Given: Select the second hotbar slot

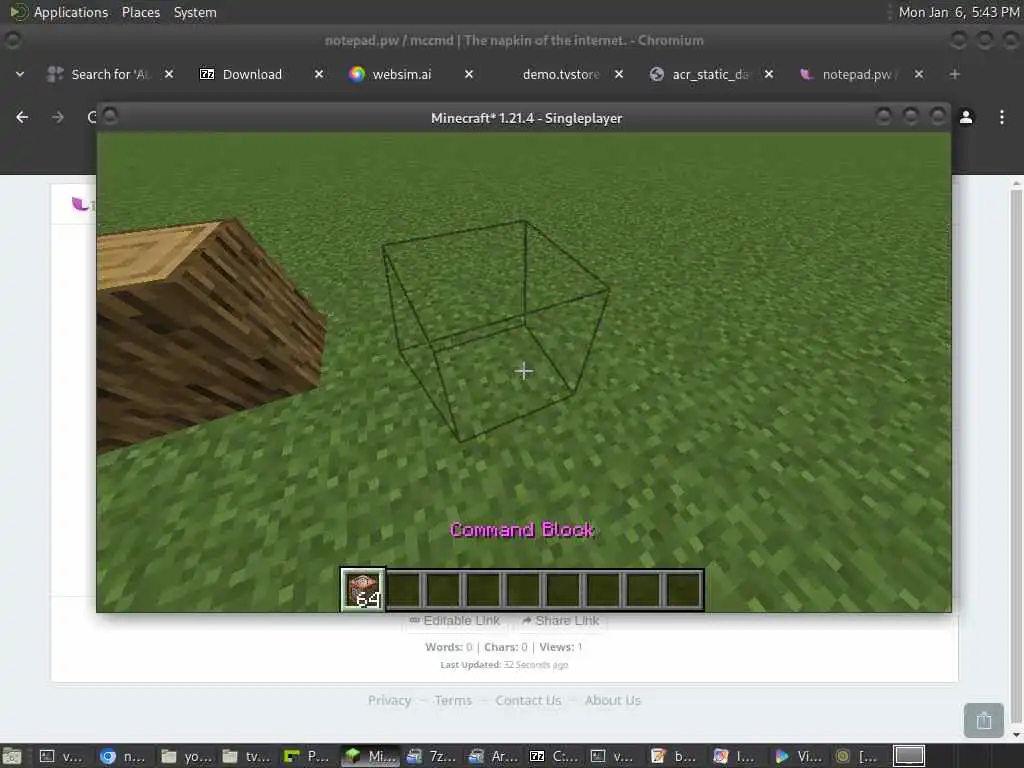Looking at the screenshot, I should click(404, 590).
